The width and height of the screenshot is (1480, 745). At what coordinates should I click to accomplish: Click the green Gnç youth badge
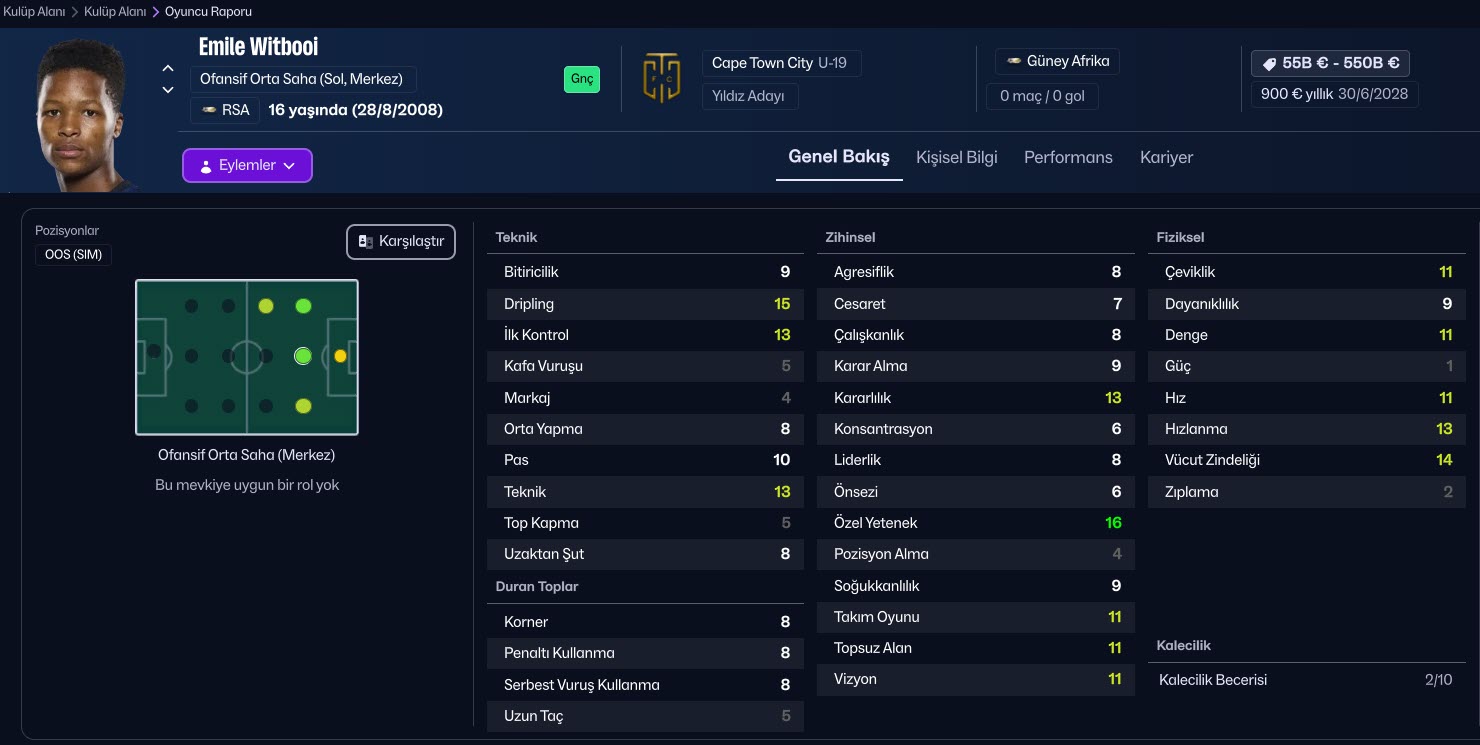581,79
